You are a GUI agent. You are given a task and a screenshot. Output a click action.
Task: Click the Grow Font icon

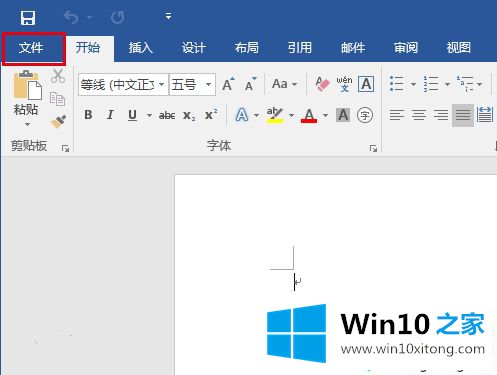(x=228, y=84)
